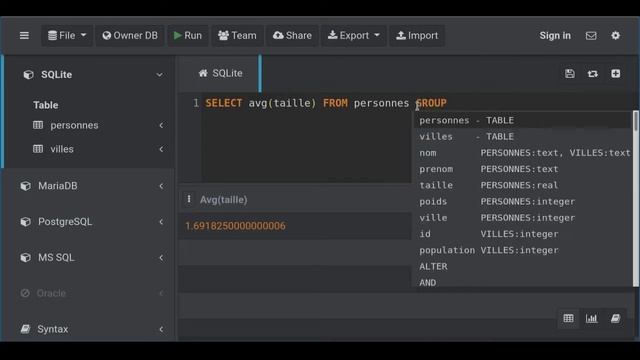Open the Avg(taille) column options dots

(x=189, y=199)
